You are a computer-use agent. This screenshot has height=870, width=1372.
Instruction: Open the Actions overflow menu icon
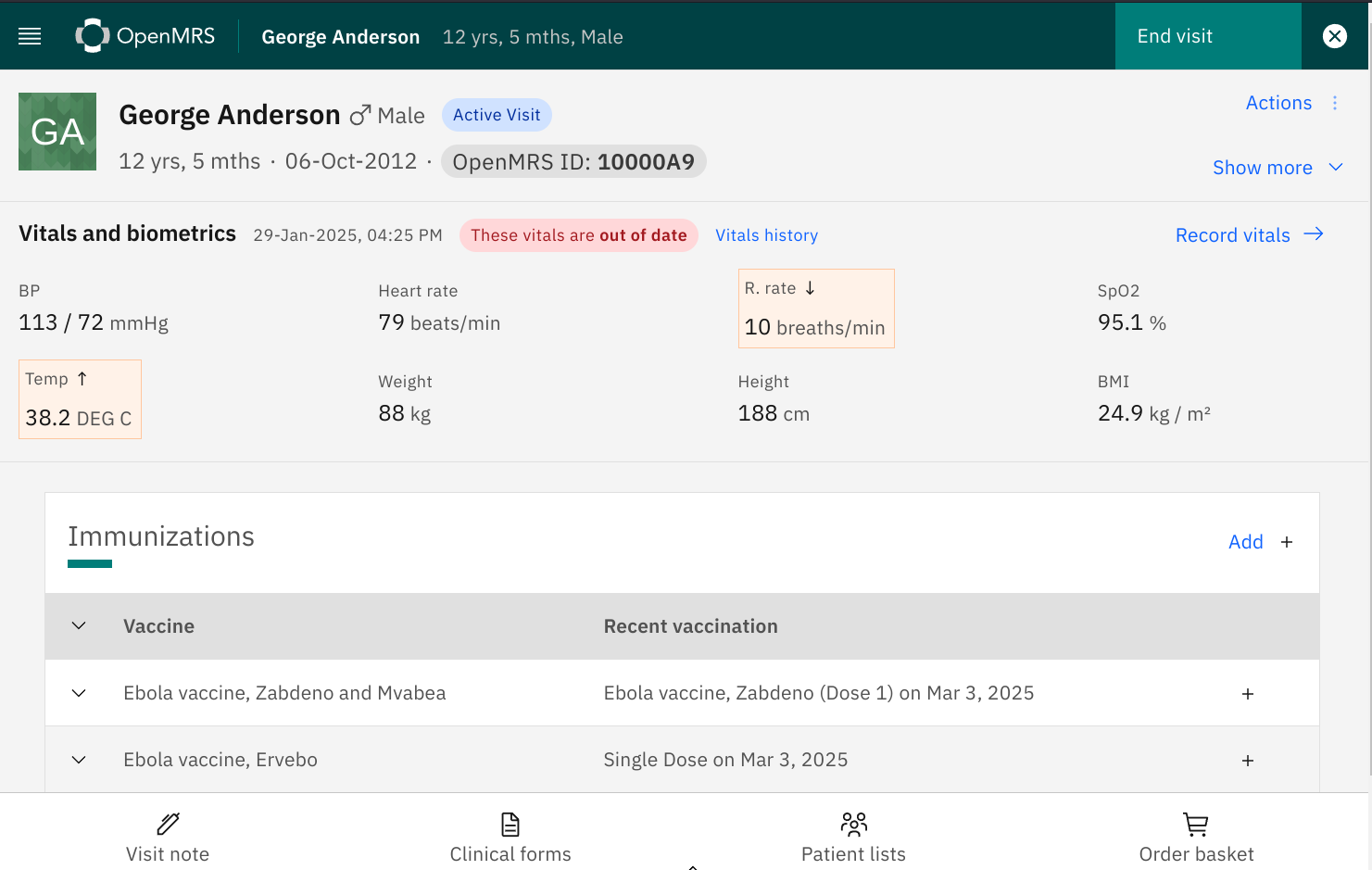[x=1335, y=103]
